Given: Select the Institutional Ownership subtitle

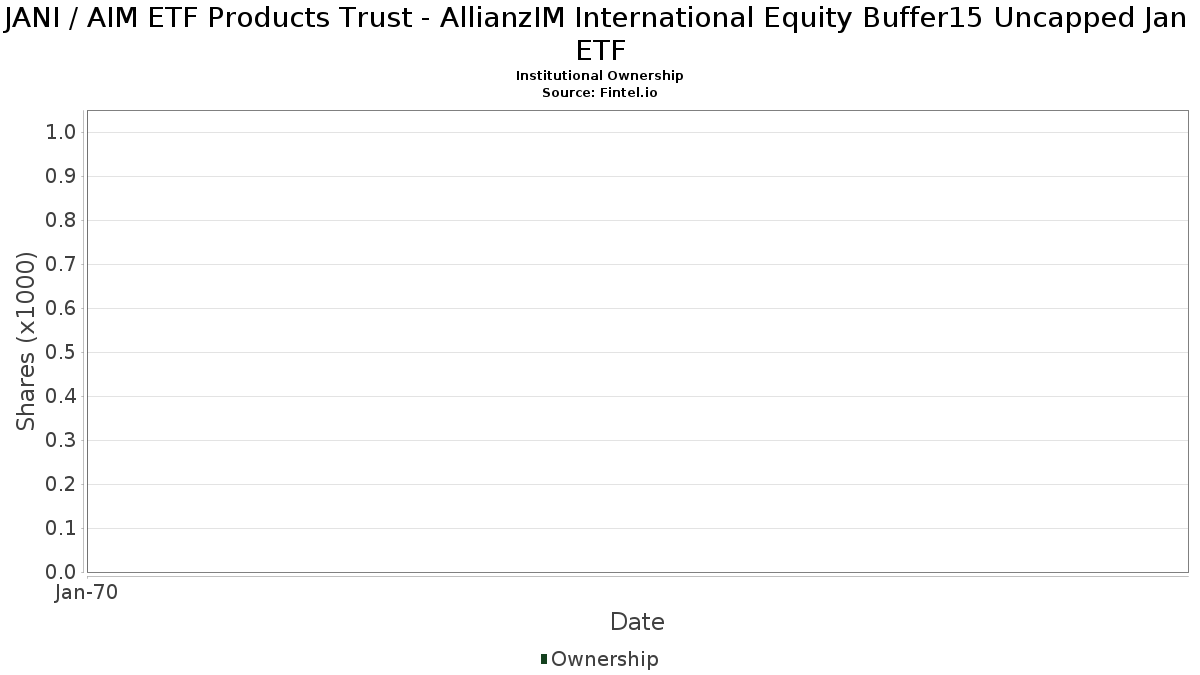Looking at the screenshot, I should pos(600,76).
